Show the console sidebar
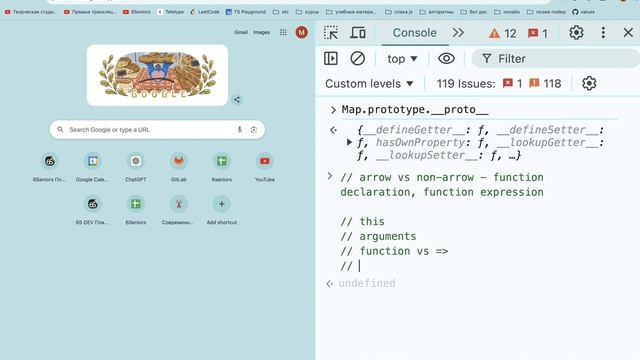 pos(331,58)
